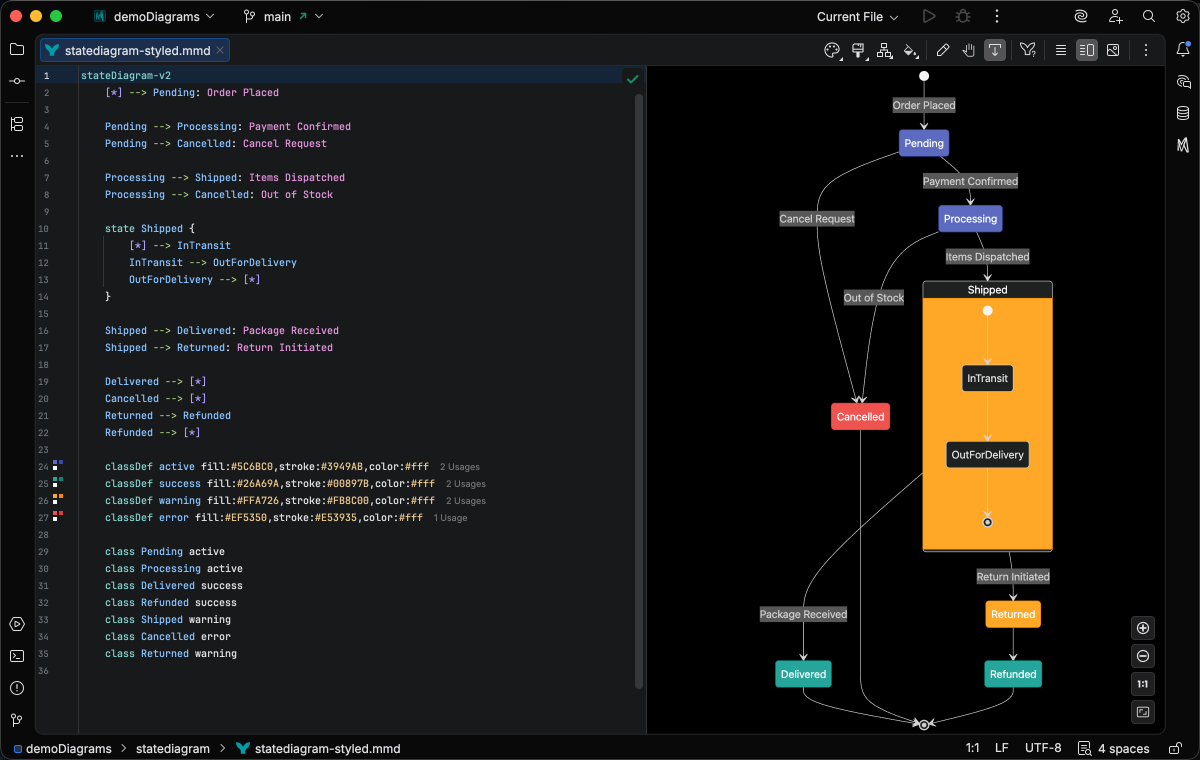Viewport: 1200px width, 760px height.
Task: Click the paint bucket fill icon
Action: click(x=910, y=50)
